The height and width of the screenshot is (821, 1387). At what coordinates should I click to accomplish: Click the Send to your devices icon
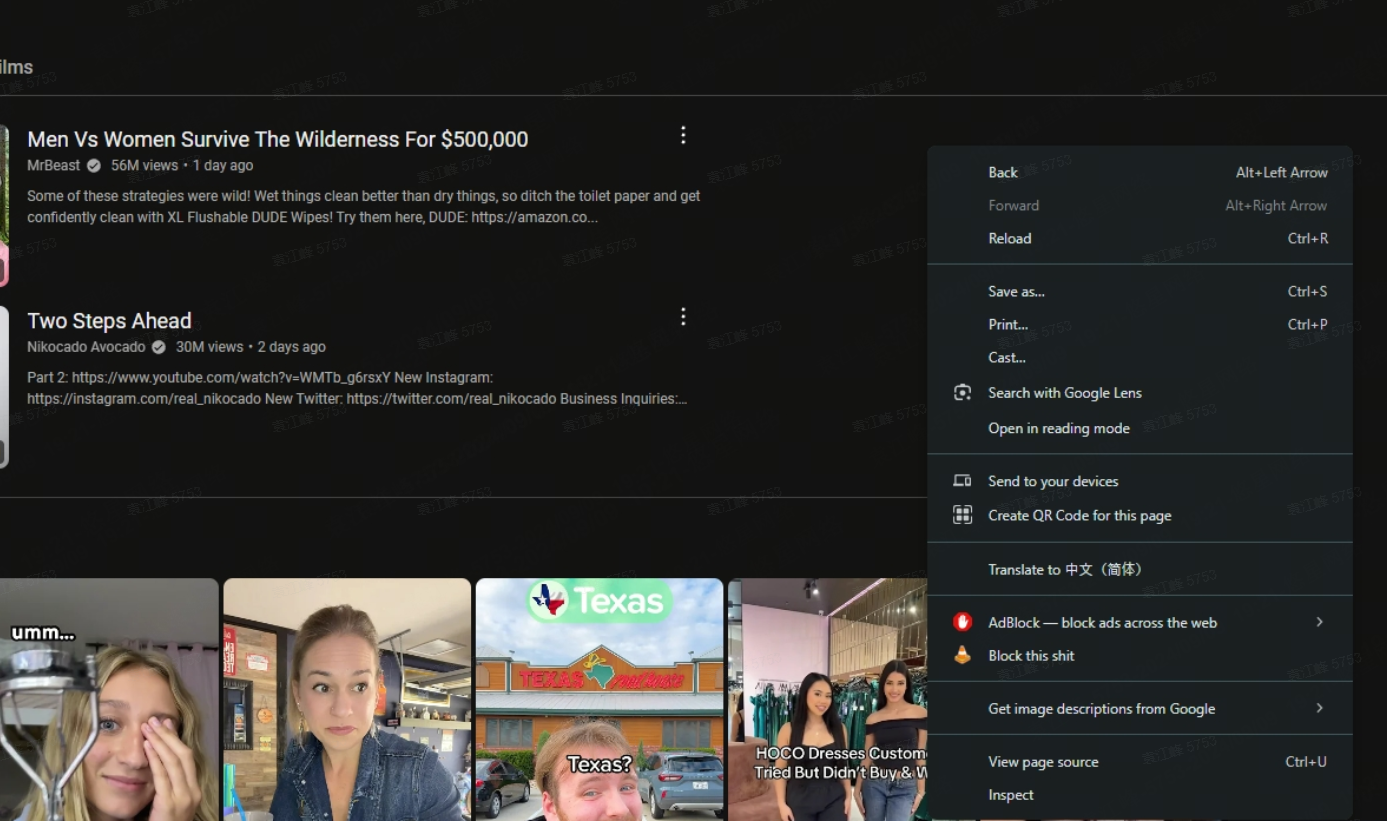962,481
